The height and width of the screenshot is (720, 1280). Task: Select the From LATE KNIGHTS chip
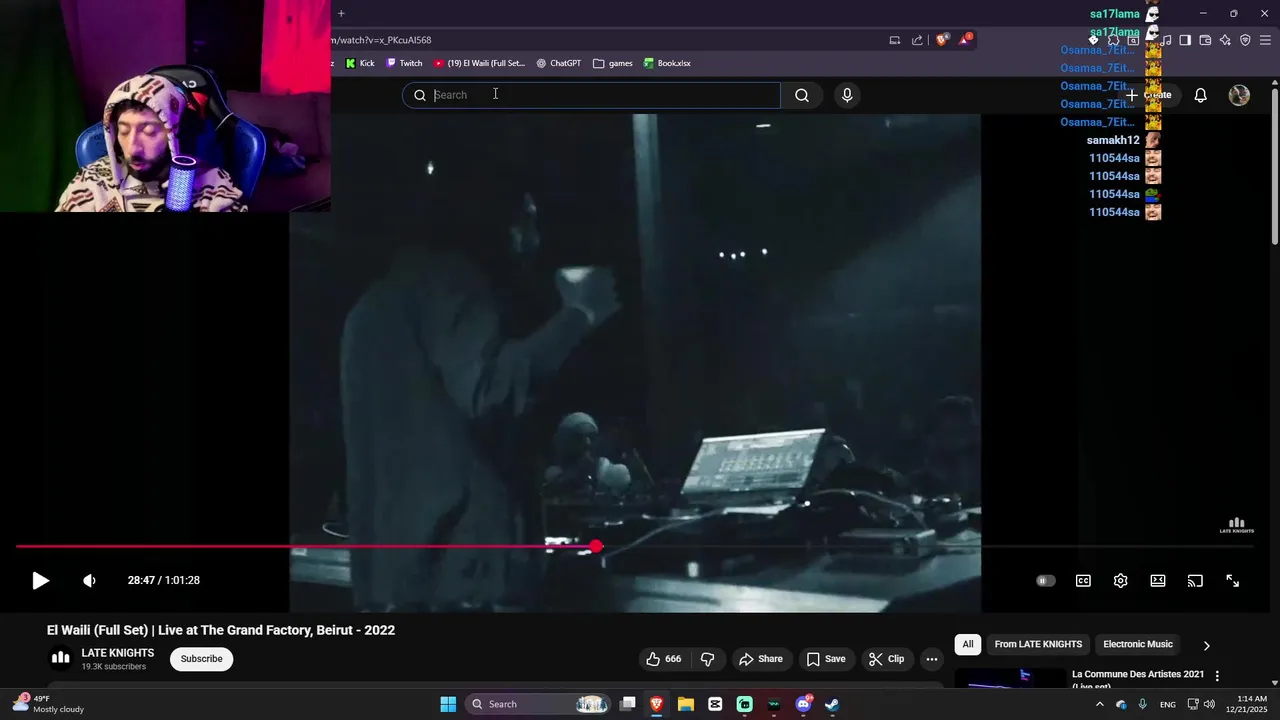[1038, 645]
